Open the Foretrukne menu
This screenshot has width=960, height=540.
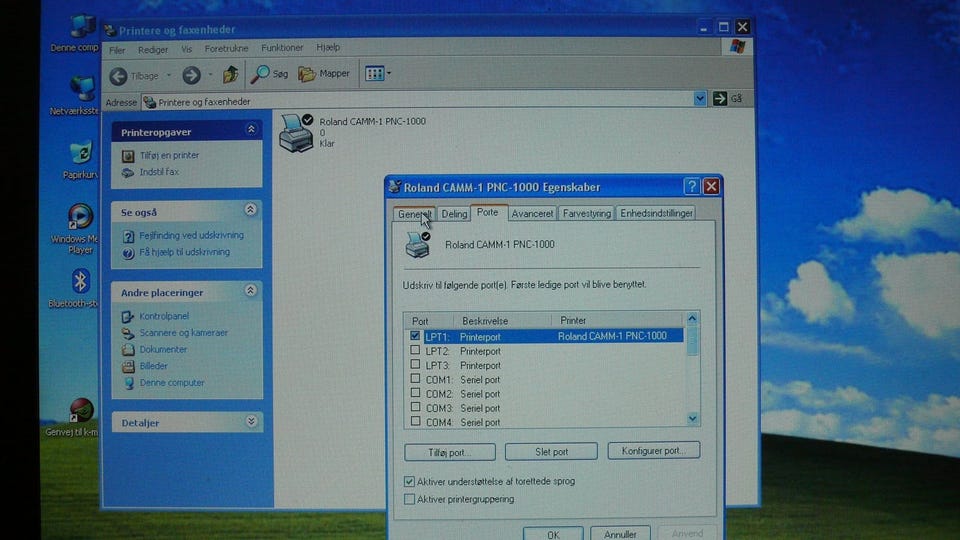click(227, 48)
